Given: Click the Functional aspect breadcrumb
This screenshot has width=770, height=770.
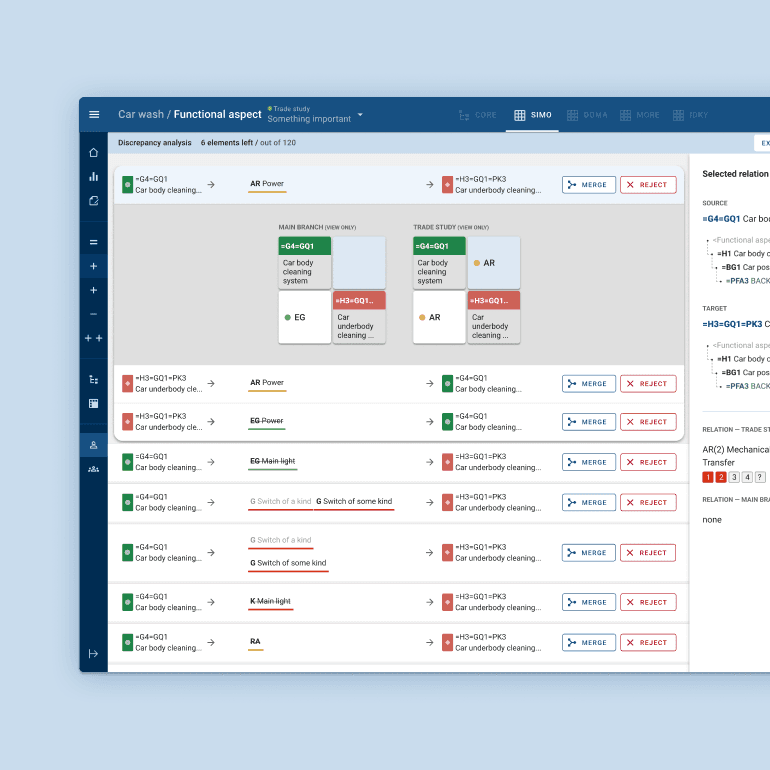Looking at the screenshot, I should click(x=218, y=114).
